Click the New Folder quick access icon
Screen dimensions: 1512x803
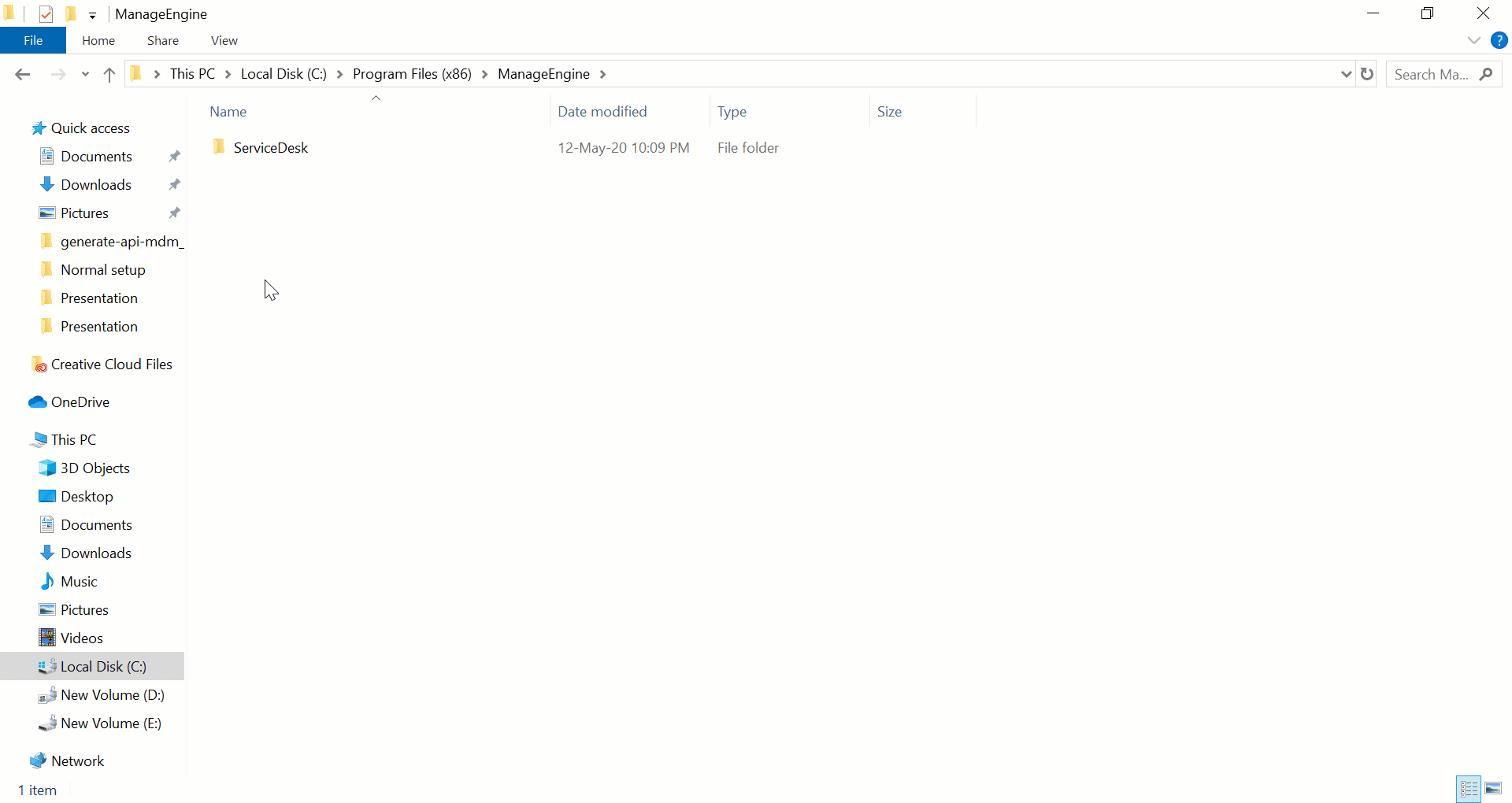(x=71, y=14)
